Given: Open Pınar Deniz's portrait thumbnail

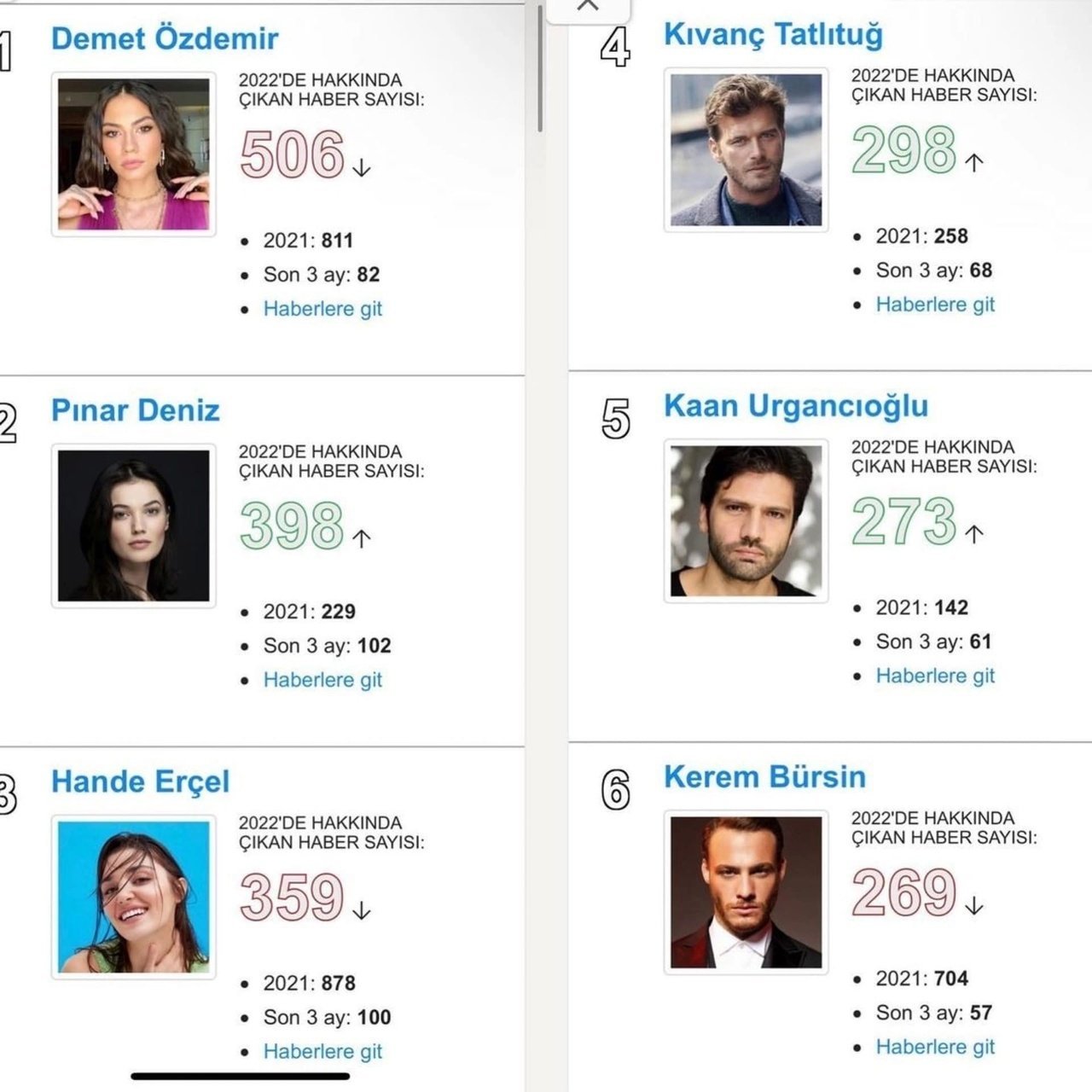Looking at the screenshot, I should tap(134, 526).
